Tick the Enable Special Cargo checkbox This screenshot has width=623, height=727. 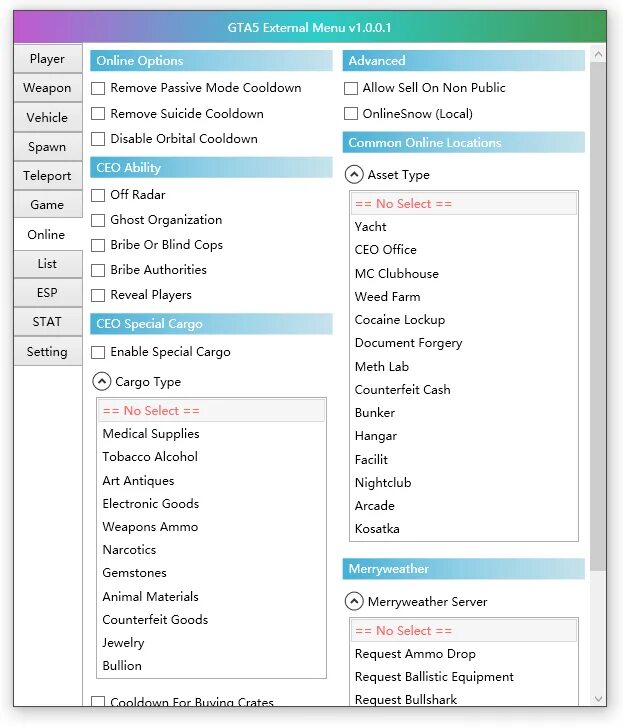[x=98, y=352]
